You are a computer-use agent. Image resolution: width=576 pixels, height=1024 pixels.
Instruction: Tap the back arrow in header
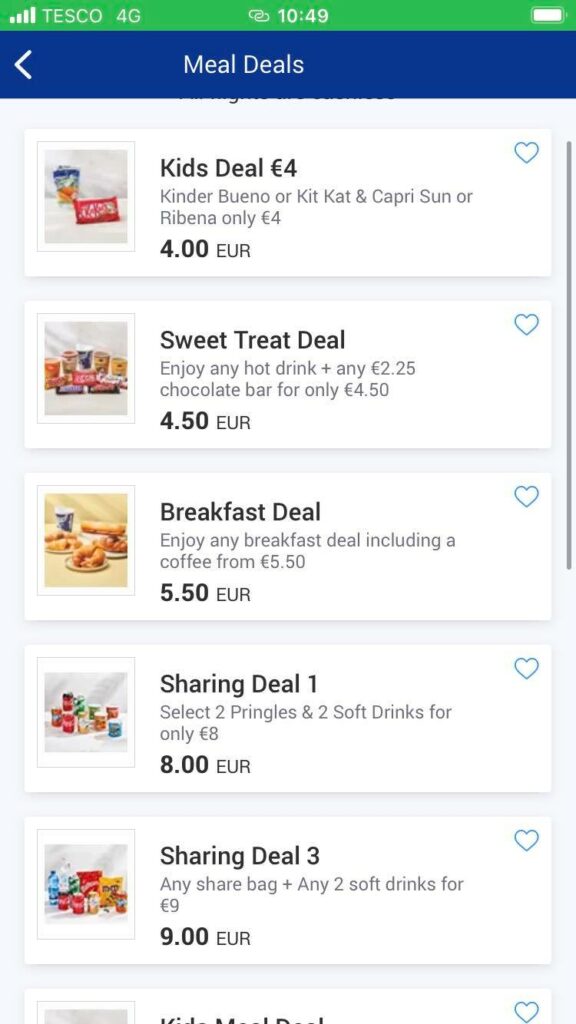click(x=24, y=65)
